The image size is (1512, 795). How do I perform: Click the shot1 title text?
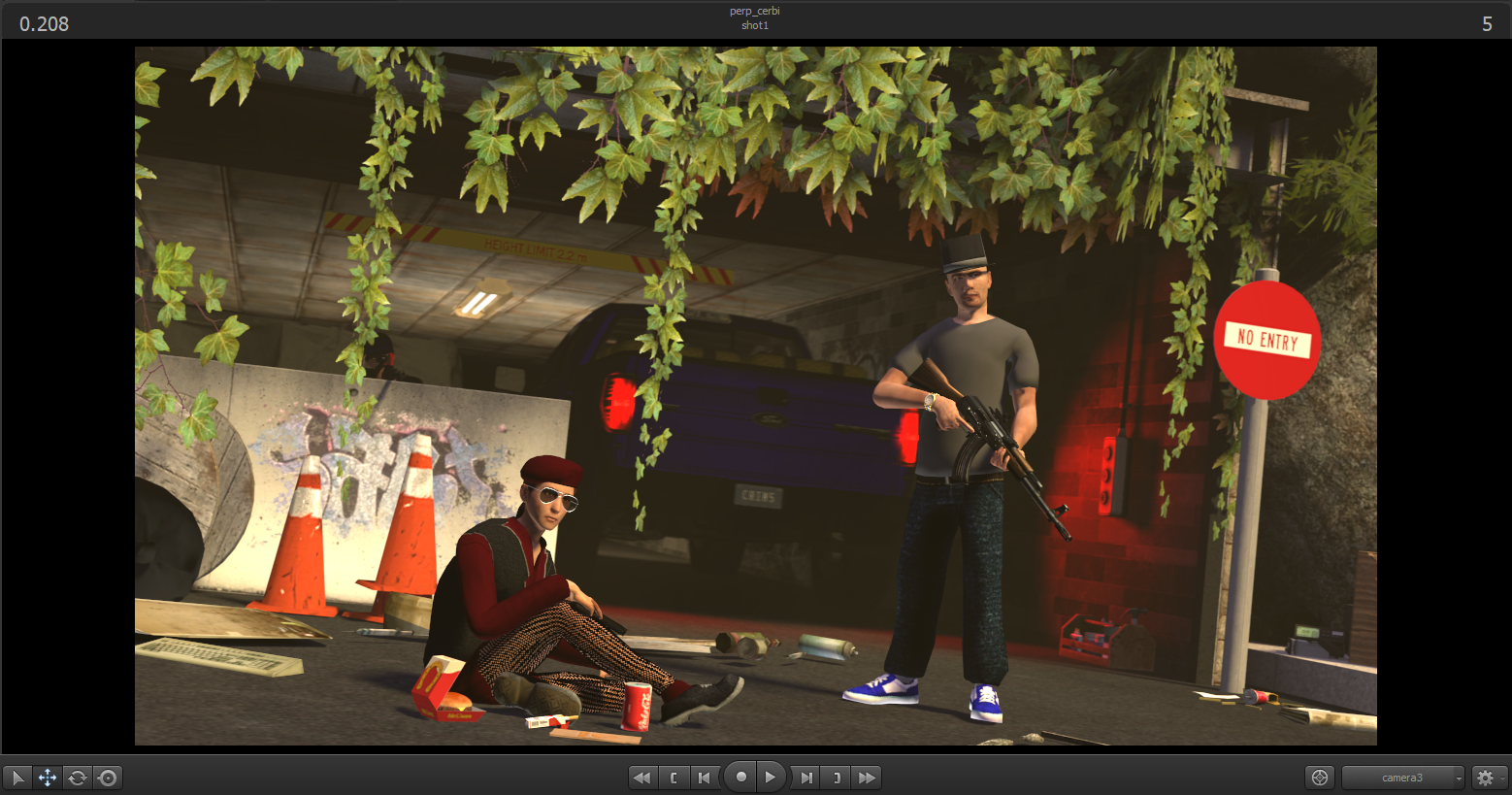(755, 25)
